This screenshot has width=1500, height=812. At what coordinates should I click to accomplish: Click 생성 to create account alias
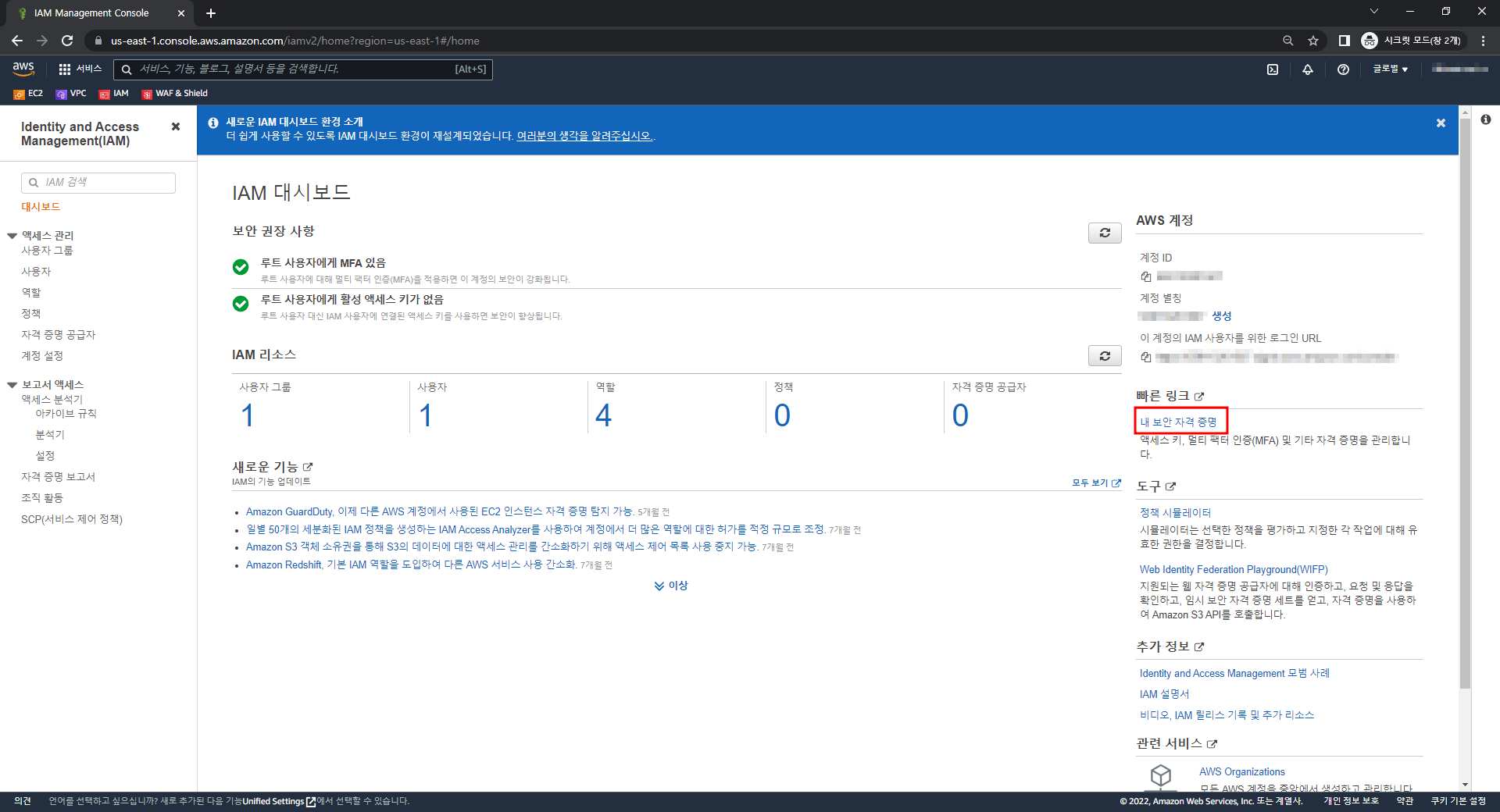click(1222, 316)
